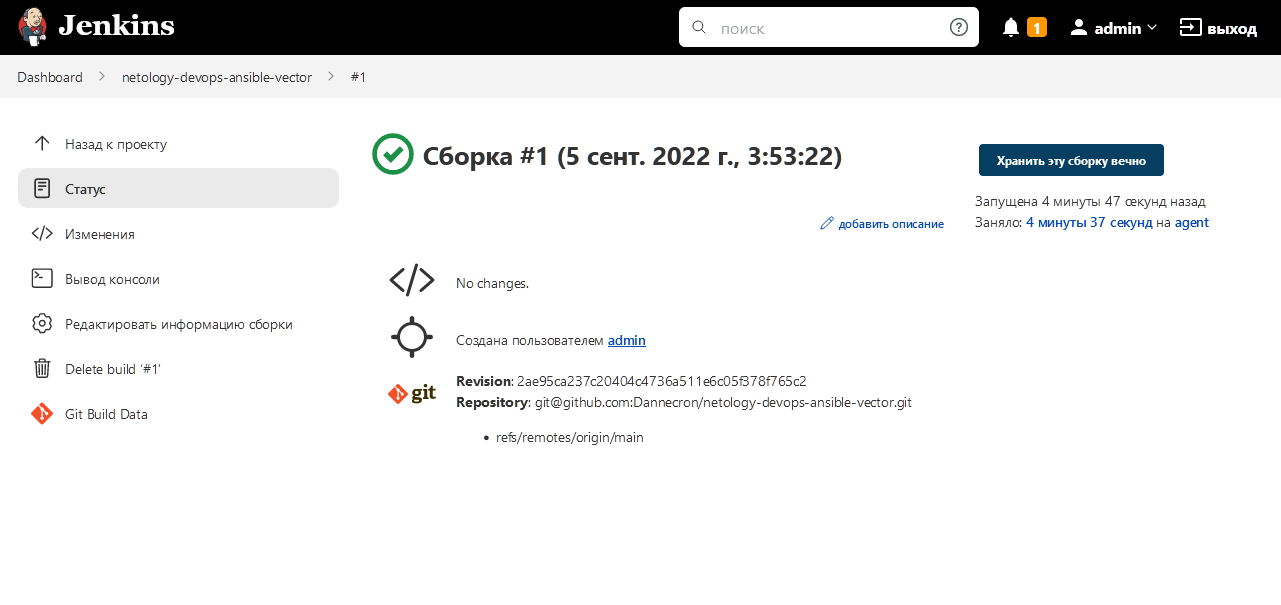Screen dimensions: 1281x605
Task: Go back via Назад к проекту
Action: tap(115, 144)
